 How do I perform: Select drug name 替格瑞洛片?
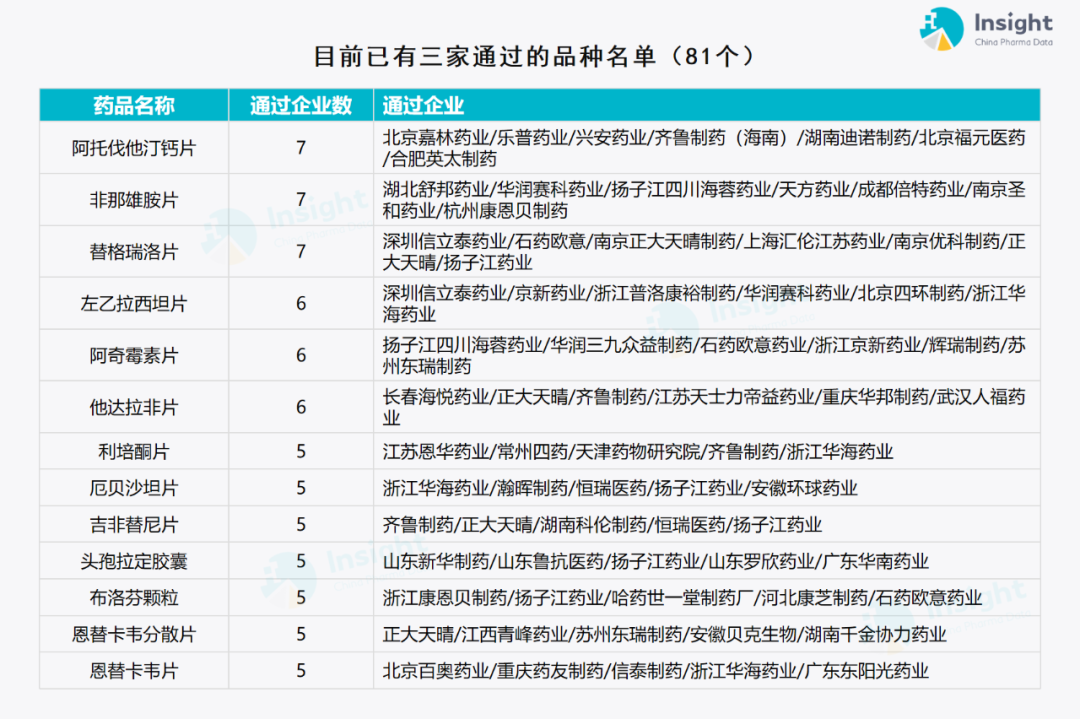134,252
